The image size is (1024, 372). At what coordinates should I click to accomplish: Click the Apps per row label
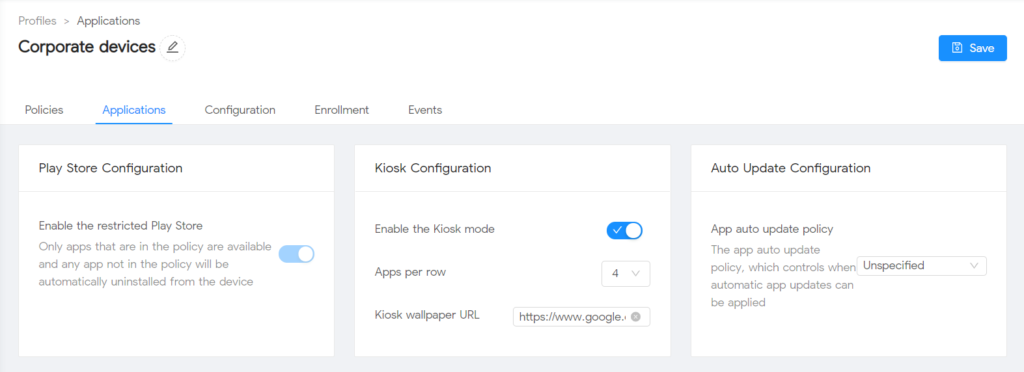point(410,271)
